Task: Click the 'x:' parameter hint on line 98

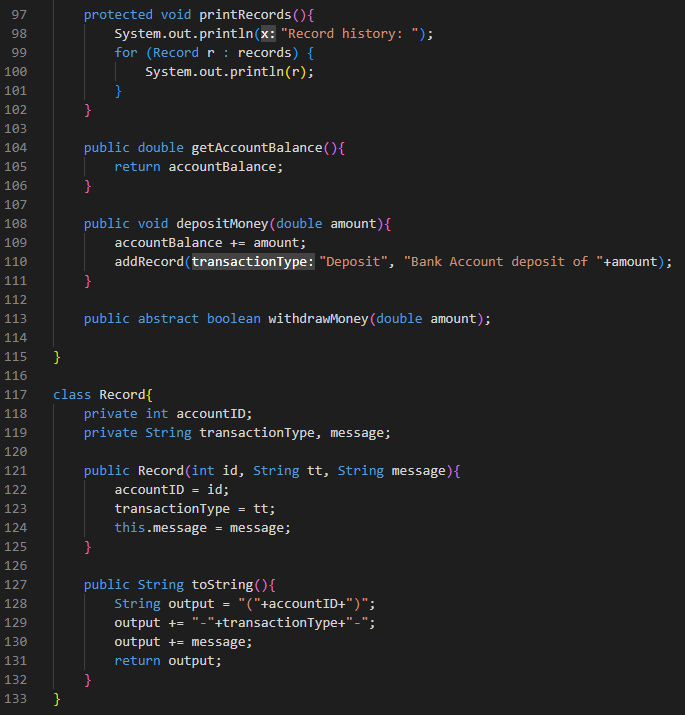Action: 268,34
